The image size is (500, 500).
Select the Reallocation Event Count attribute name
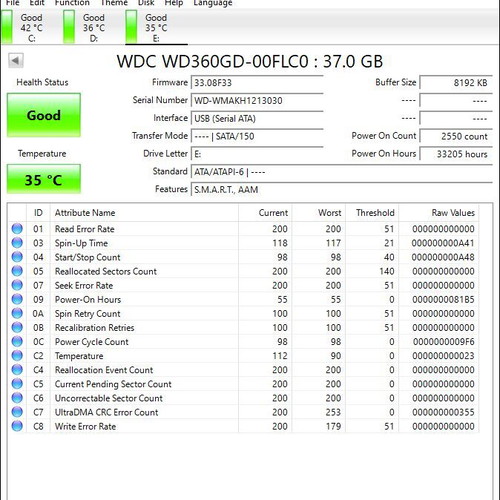[104, 370]
